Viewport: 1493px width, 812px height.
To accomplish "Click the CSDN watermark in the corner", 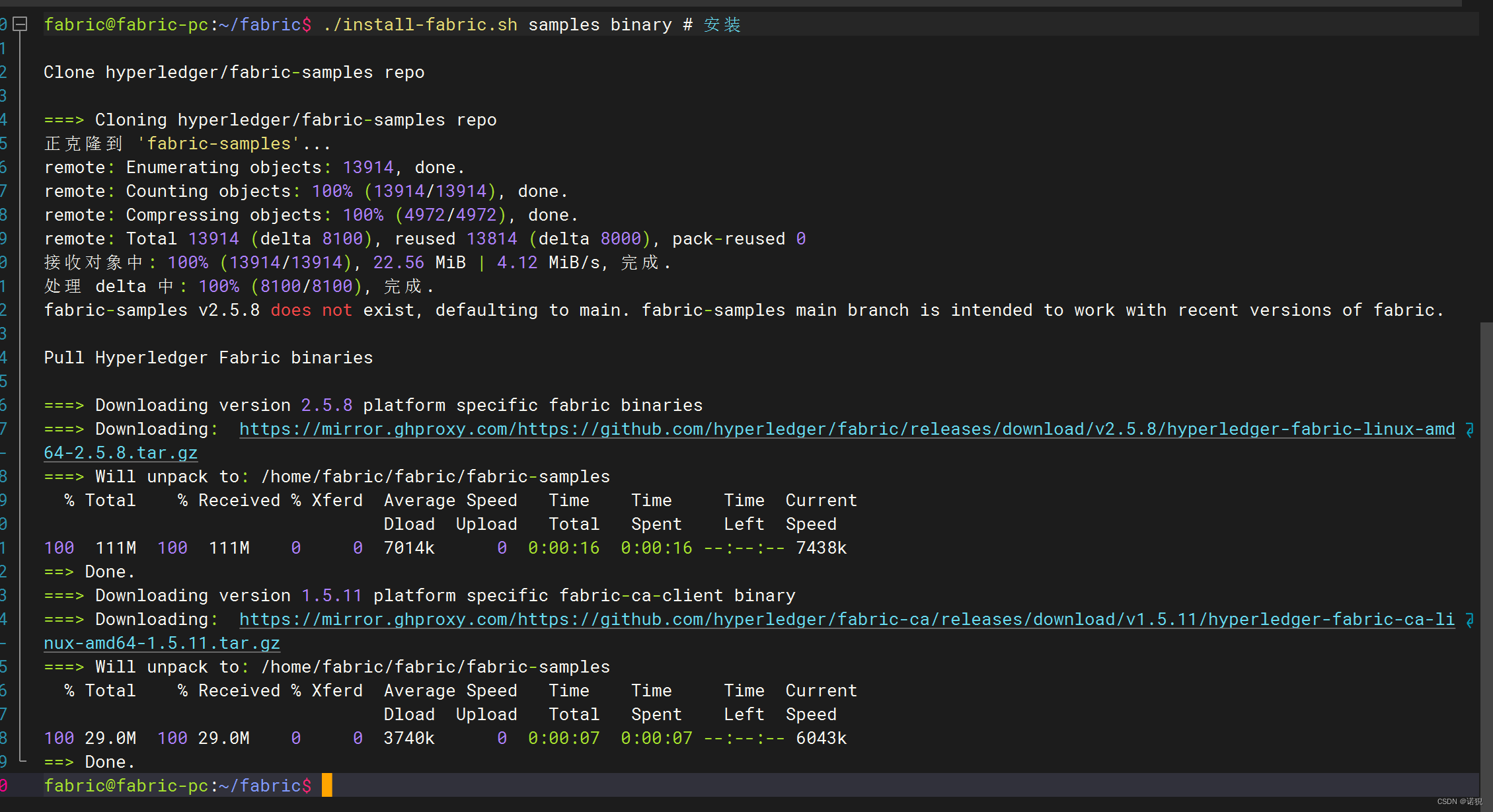I will click(1459, 801).
